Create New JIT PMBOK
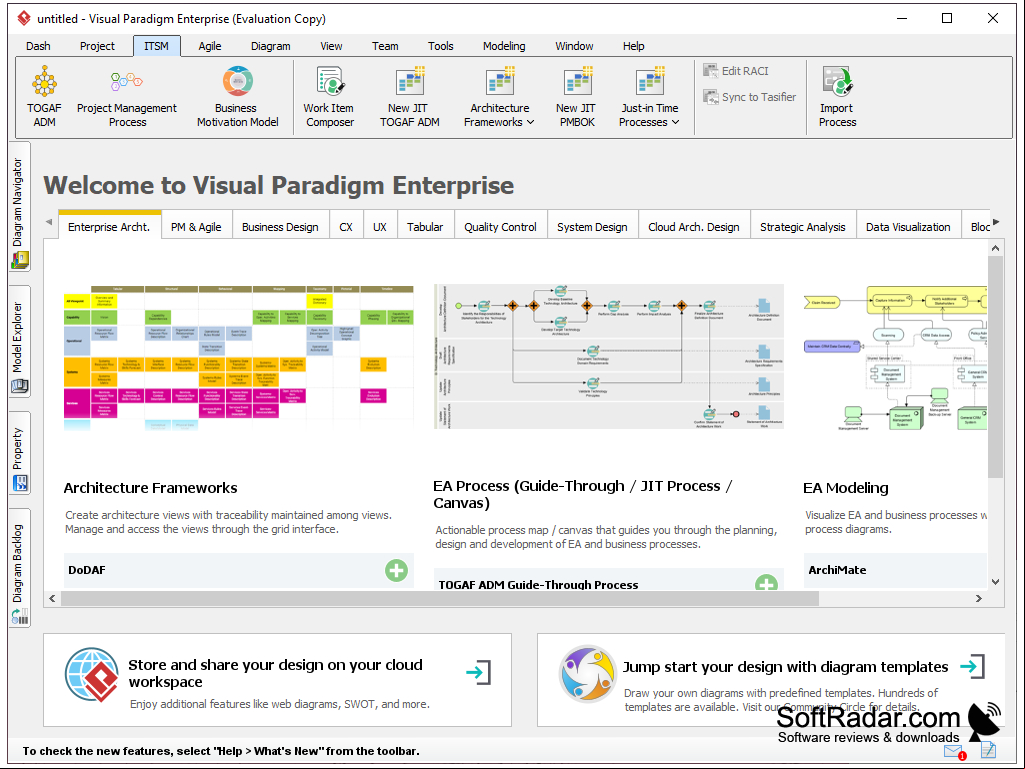1025x769 pixels. coord(576,96)
